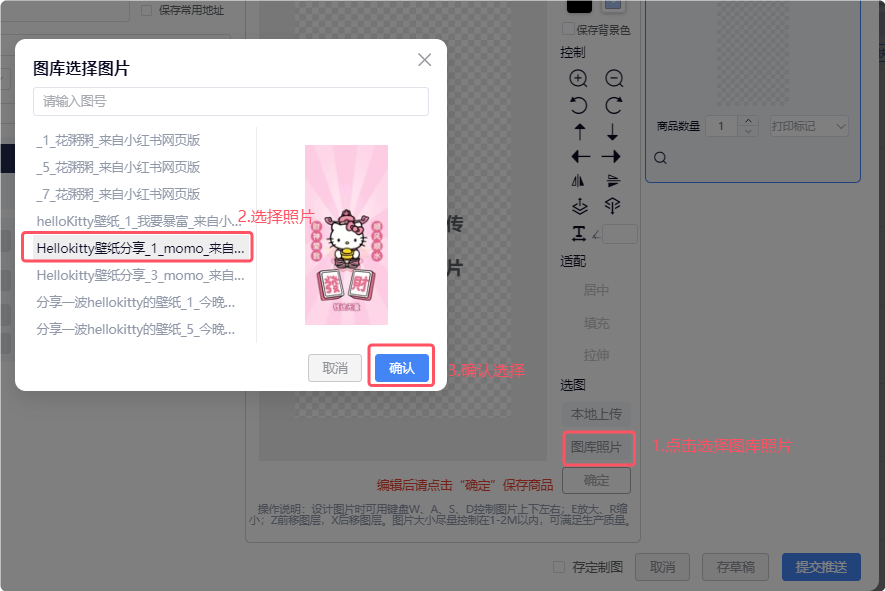Click the 存草稿 button
Screen dimensions: 885x591
(x=735, y=567)
